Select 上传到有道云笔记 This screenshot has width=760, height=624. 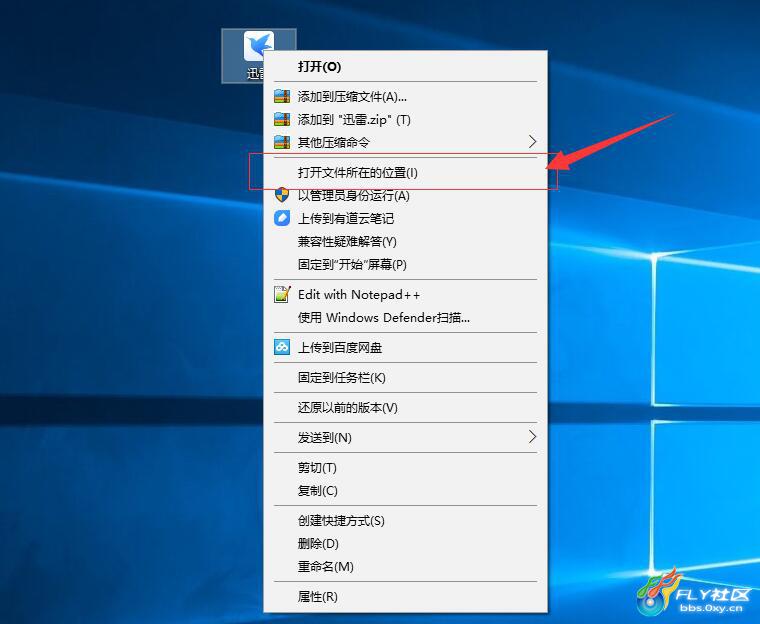click(x=405, y=218)
